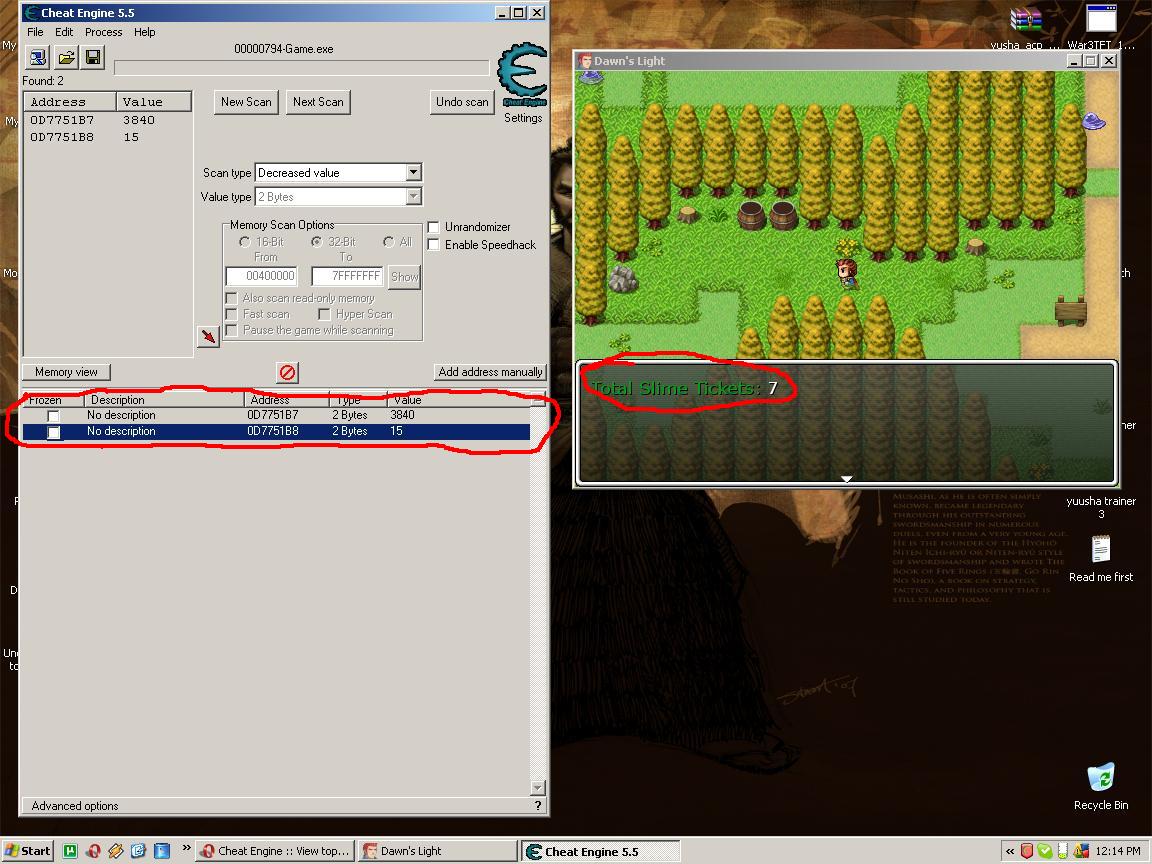Click the red arrow add-to-list icon
This screenshot has height=864, width=1152.
pyautogui.click(x=209, y=336)
